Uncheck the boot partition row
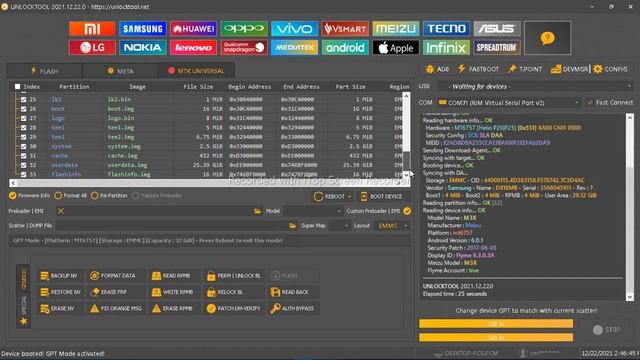The height and width of the screenshot is (360, 640). pyautogui.click(x=24, y=109)
